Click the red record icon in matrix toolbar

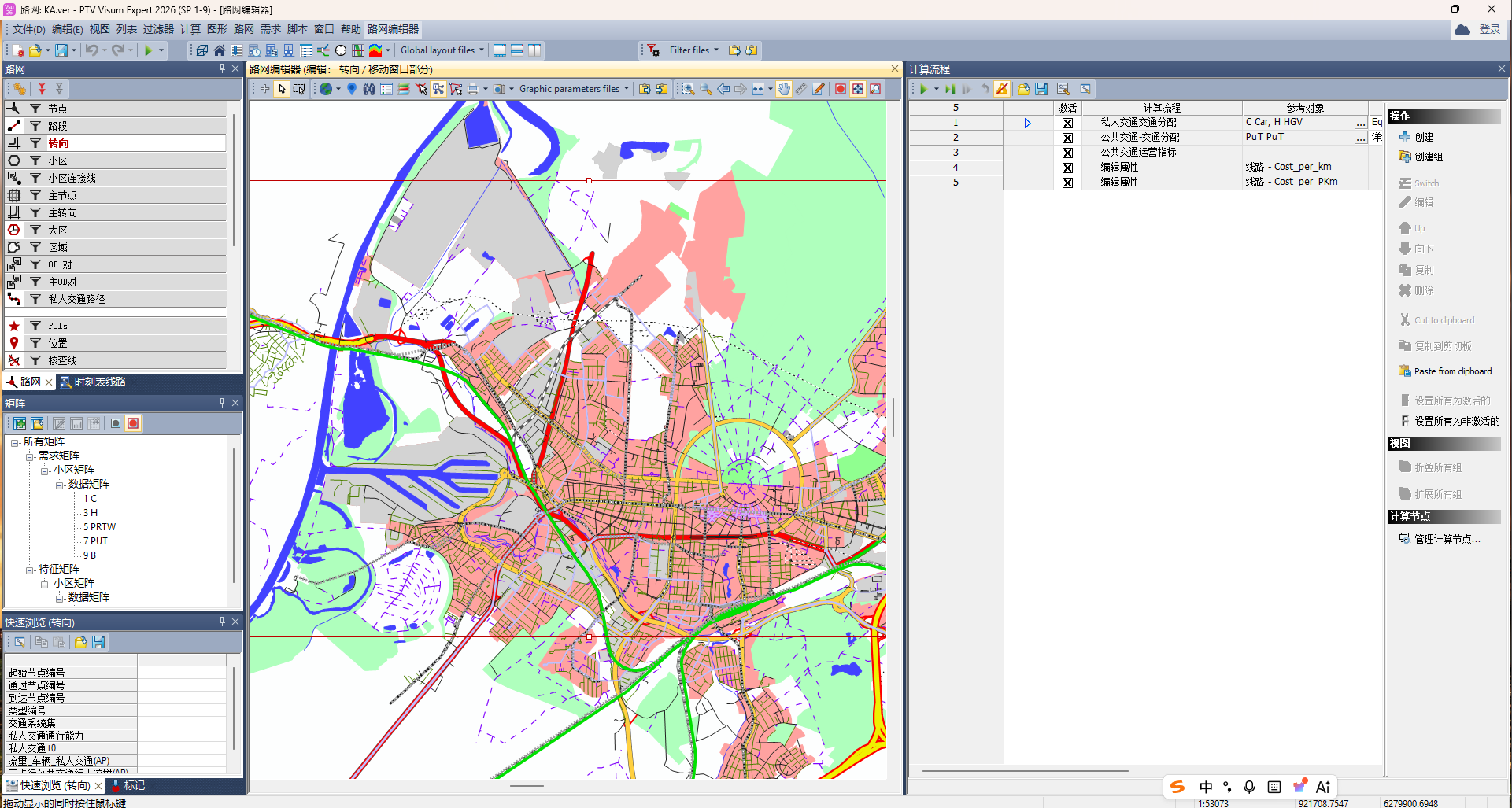click(x=133, y=423)
